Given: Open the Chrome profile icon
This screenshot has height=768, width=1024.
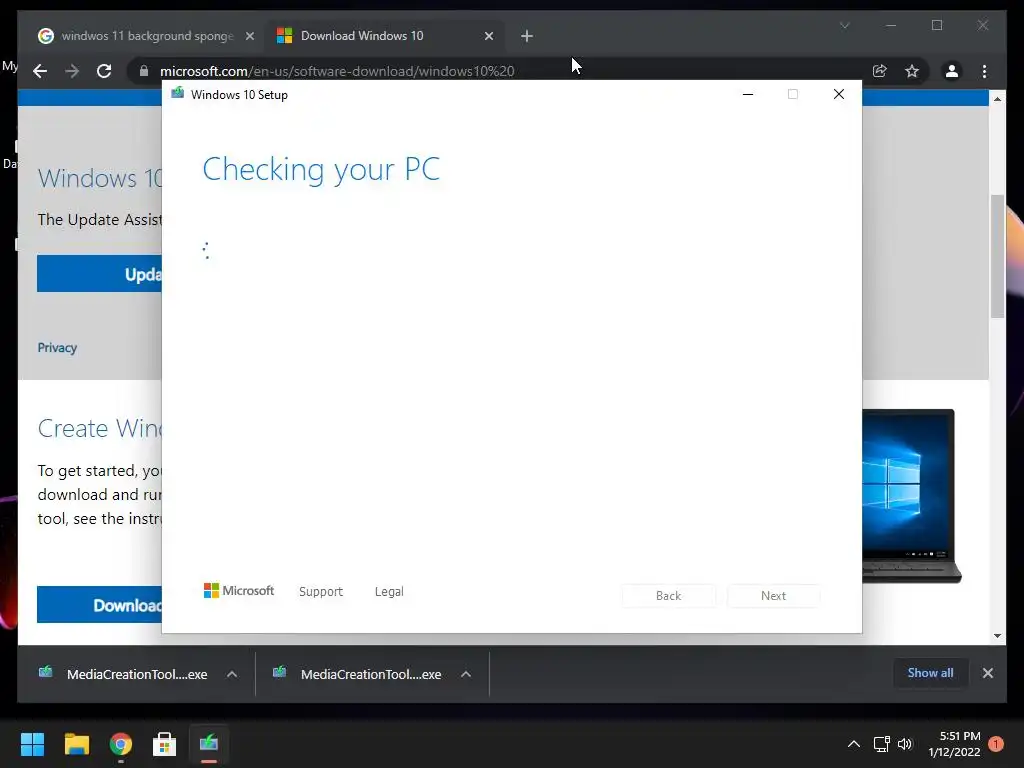Looking at the screenshot, I should coord(952,71).
